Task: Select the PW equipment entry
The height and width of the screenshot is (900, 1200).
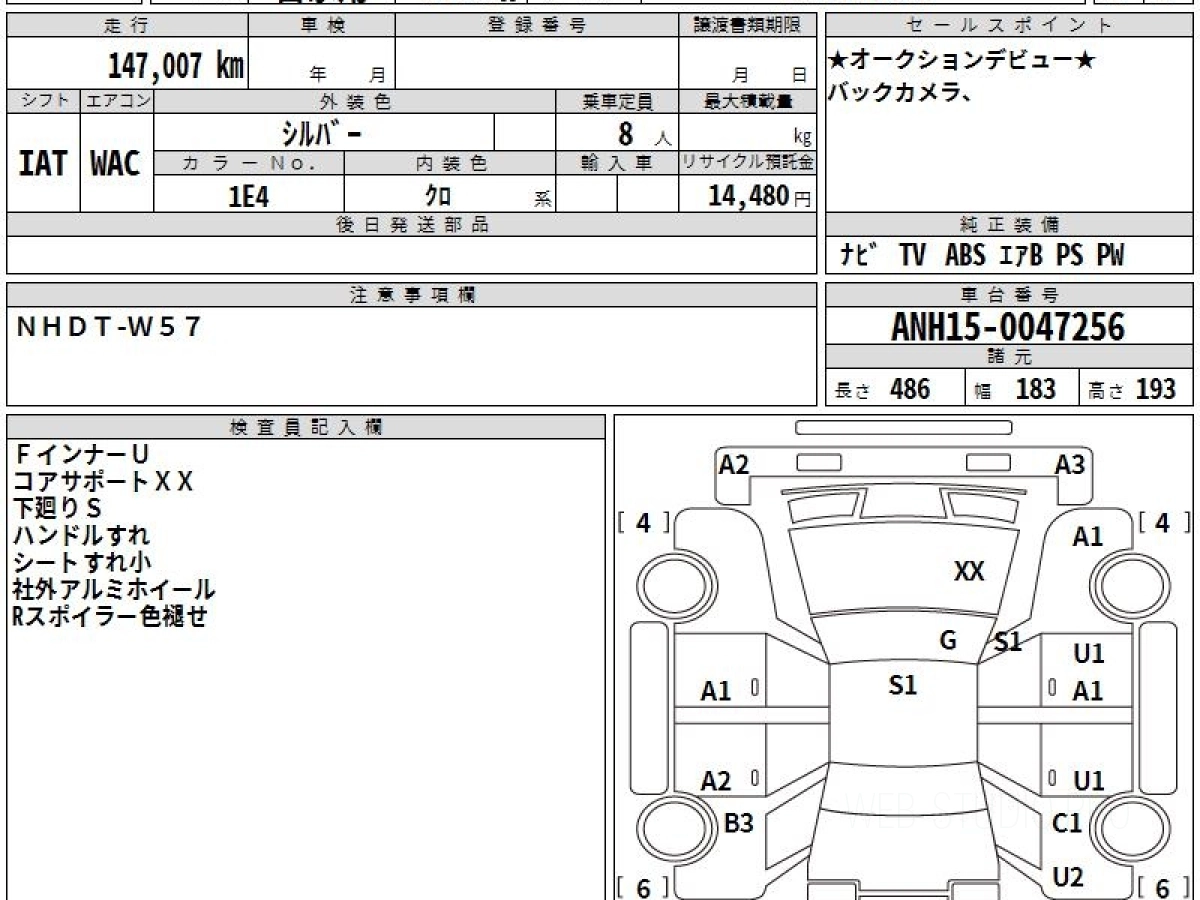Action: [x=1110, y=256]
